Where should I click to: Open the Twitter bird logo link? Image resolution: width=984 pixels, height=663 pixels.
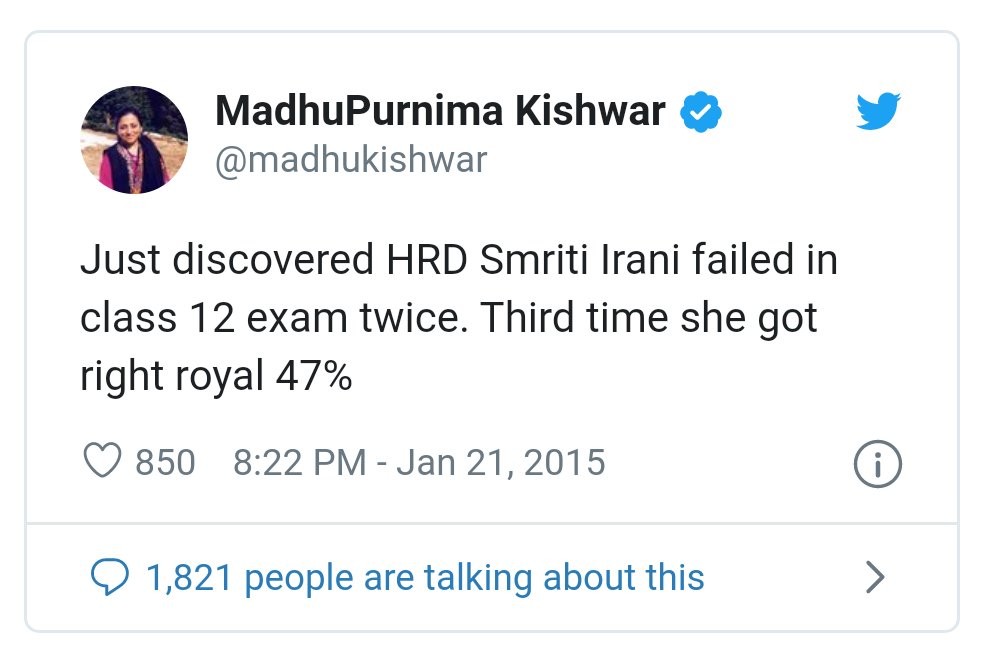click(879, 112)
